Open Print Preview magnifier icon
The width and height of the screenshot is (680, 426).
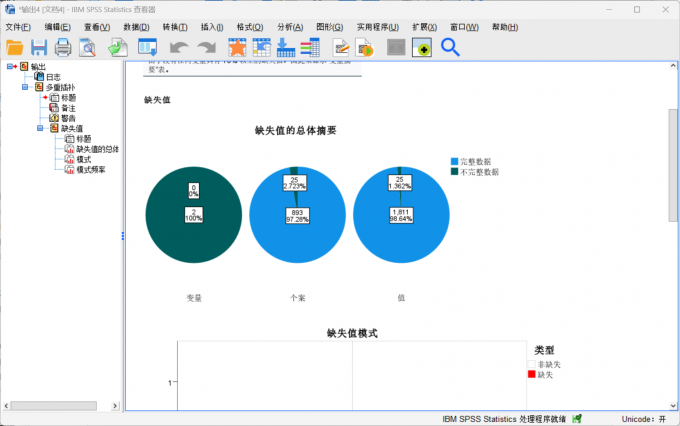pos(87,47)
